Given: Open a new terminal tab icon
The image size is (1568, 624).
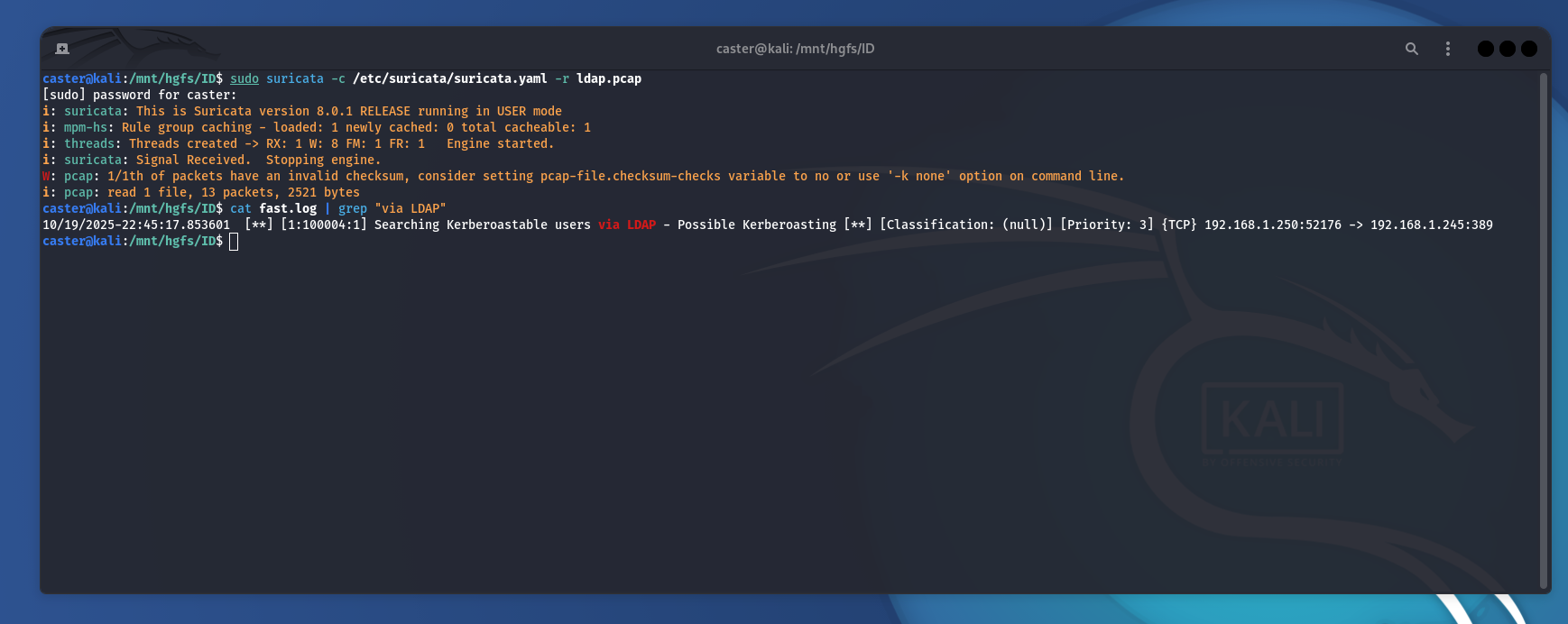Looking at the screenshot, I should point(62,49).
